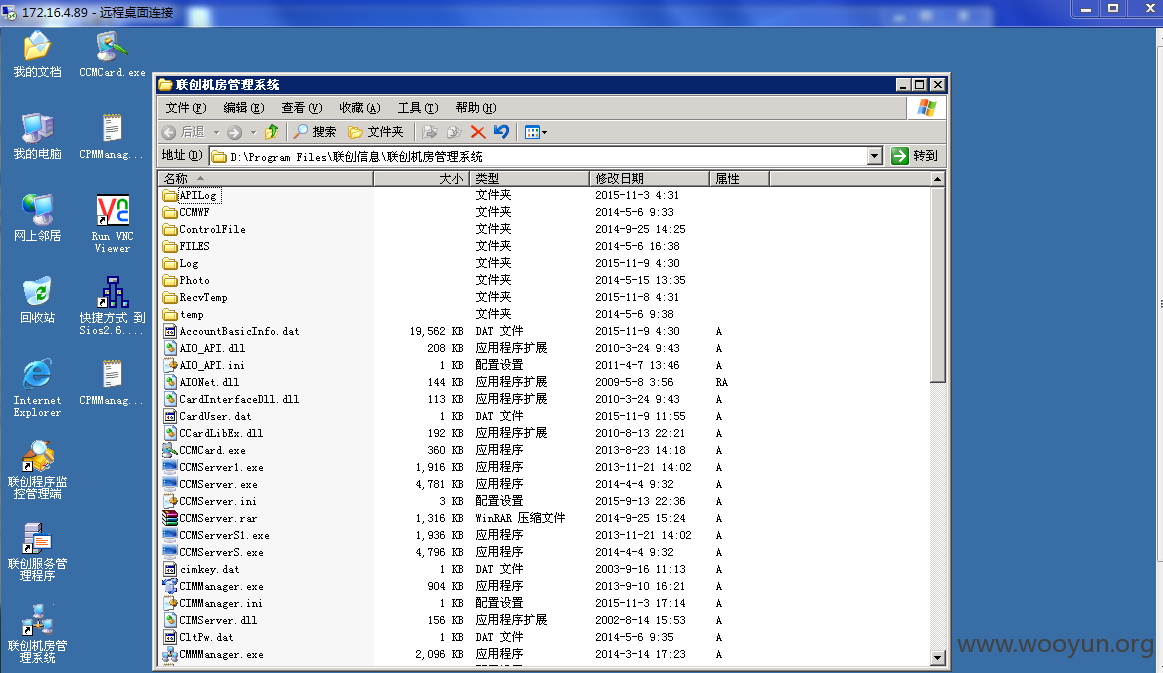Screen dimensions: 1163x673
Task: Open the 编辑(E) menu
Action: pos(244,108)
